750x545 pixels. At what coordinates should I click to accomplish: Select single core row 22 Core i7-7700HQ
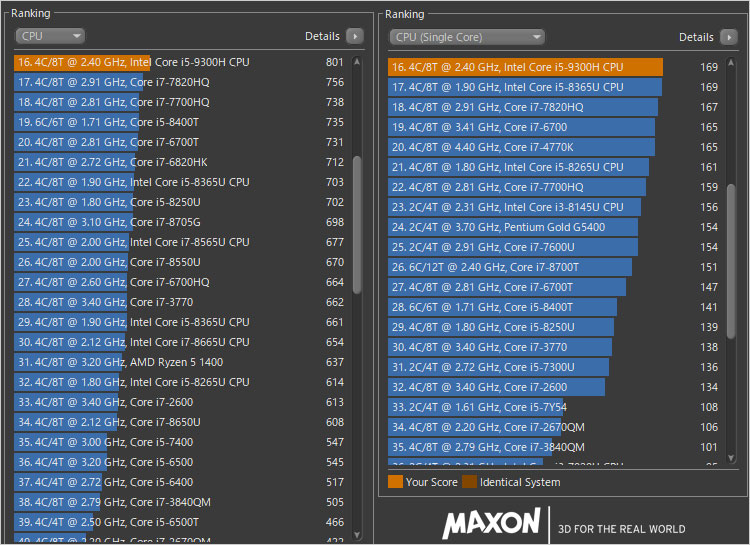click(554, 188)
